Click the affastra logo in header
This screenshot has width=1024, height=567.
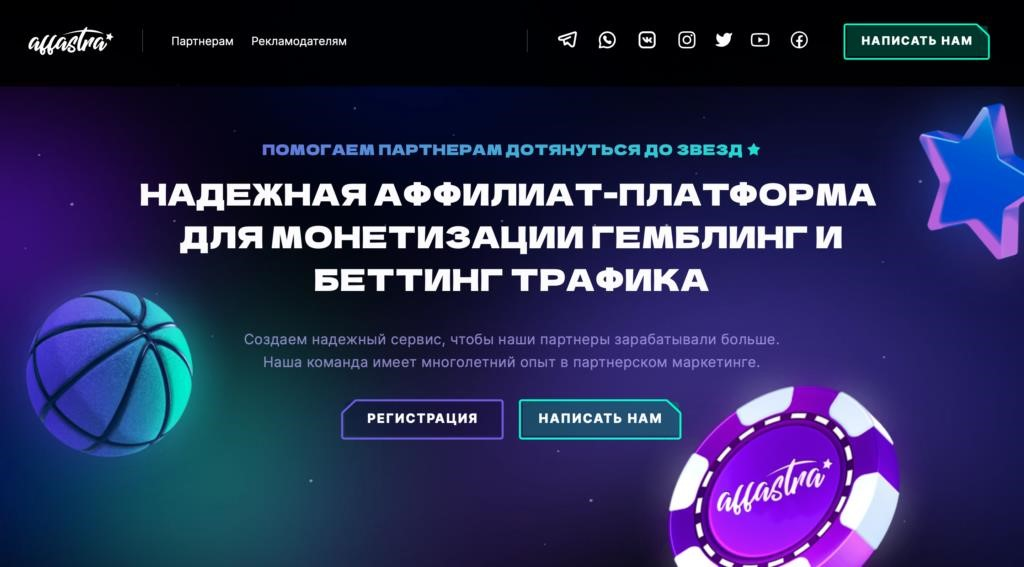coord(71,40)
